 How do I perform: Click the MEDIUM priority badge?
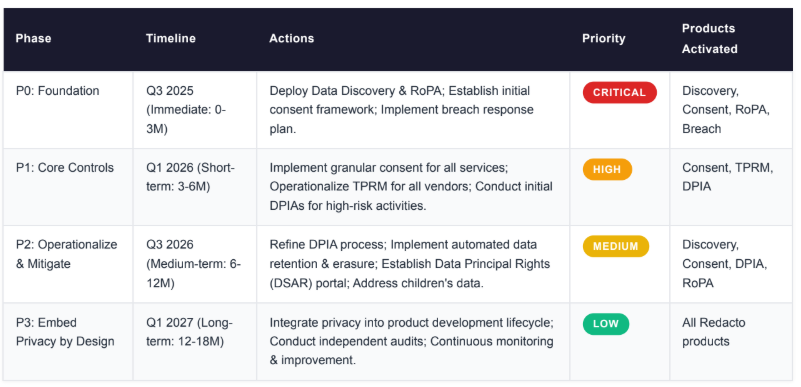coord(616,247)
